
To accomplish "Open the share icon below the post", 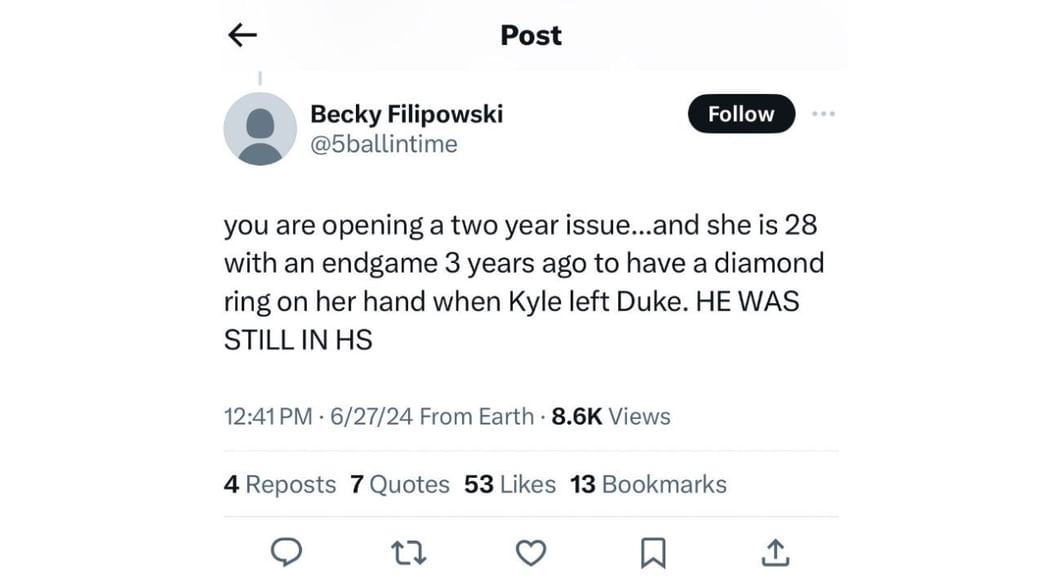I will click(775, 552).
